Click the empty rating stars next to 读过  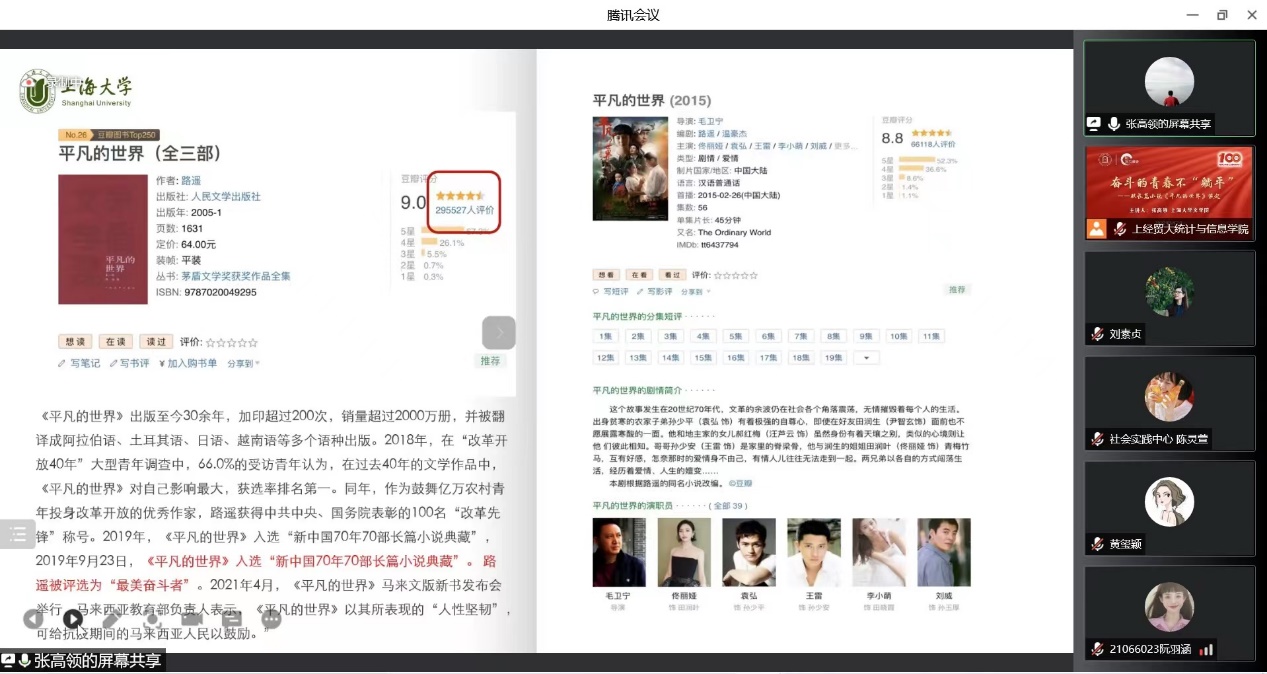(x=232, y=342)
